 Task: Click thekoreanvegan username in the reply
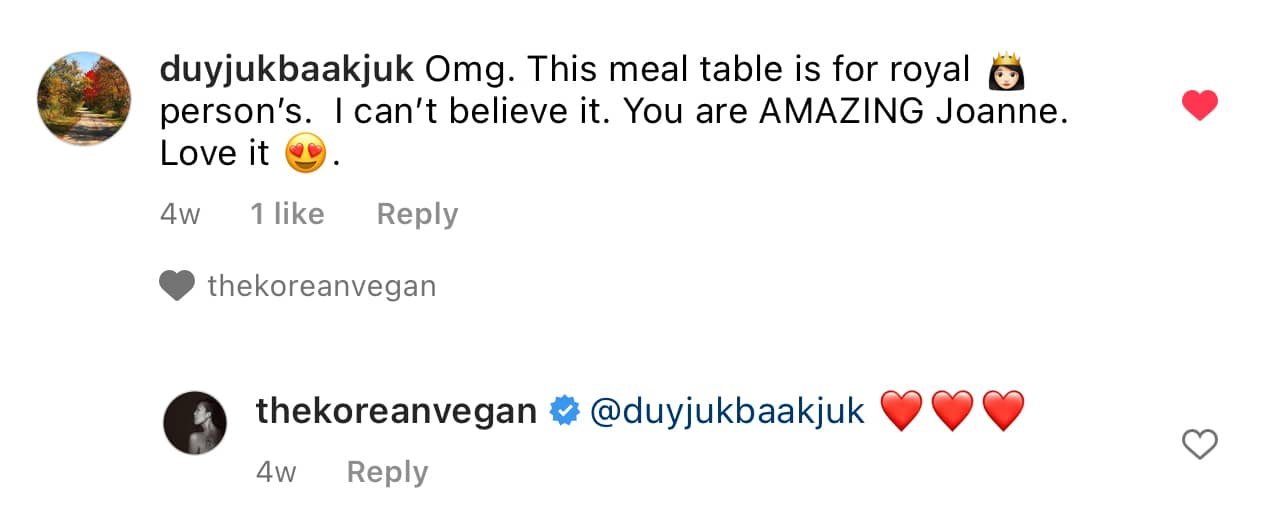coord(396,411)
